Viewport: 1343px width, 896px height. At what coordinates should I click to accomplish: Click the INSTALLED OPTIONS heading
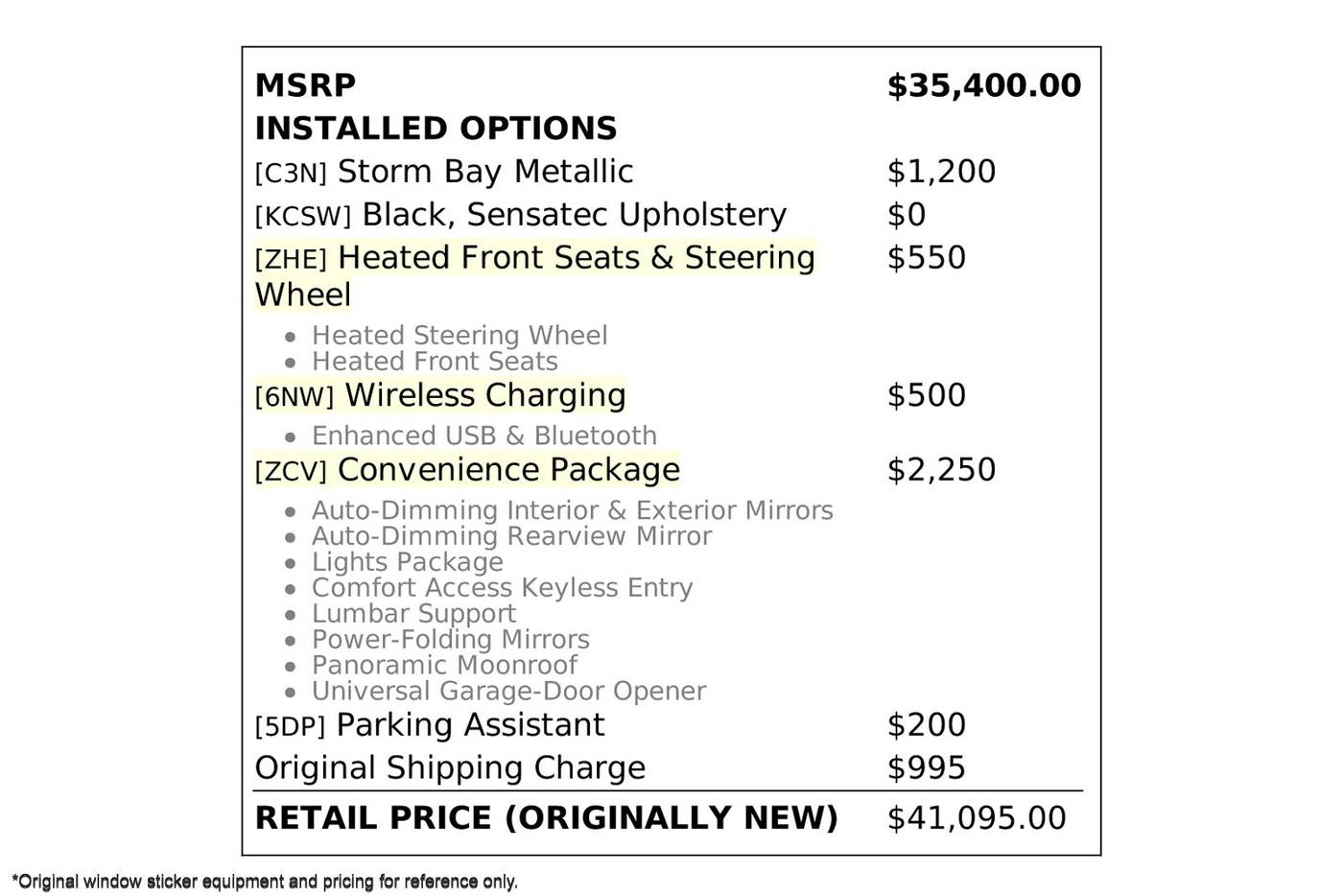click(436, 129)
